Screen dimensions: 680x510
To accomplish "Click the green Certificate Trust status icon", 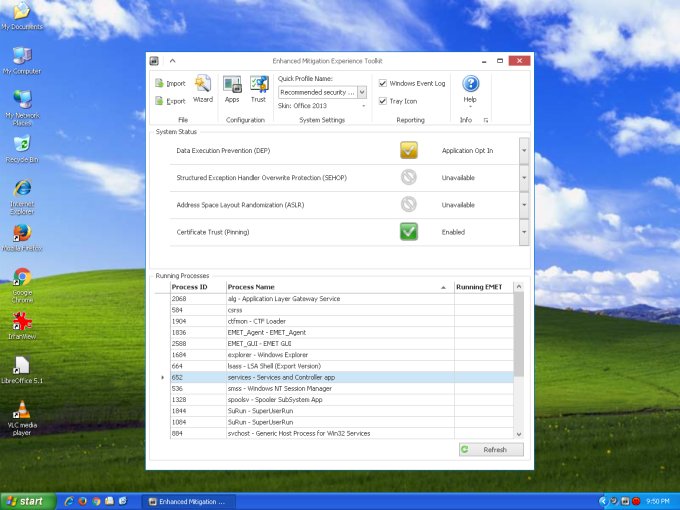I will 409,231.
